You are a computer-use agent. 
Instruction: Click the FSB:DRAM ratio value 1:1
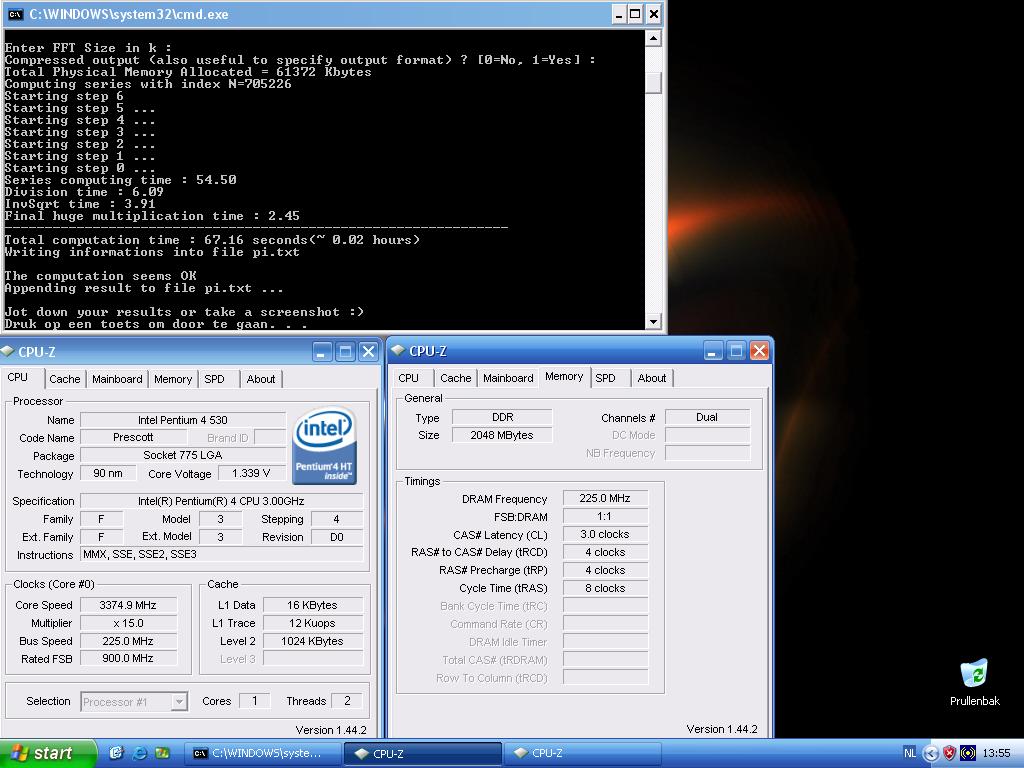605,517
